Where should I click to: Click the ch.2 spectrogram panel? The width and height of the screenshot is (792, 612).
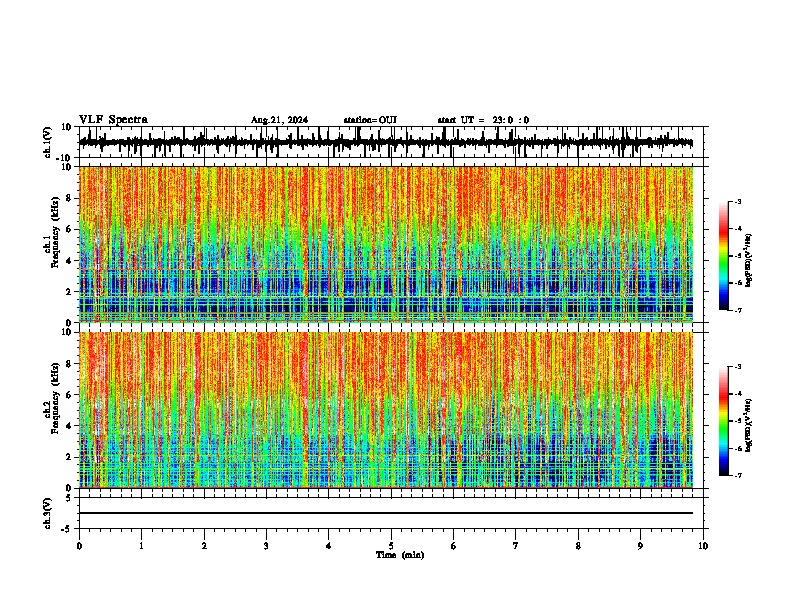pyautogui.click(x=386, y=410)
